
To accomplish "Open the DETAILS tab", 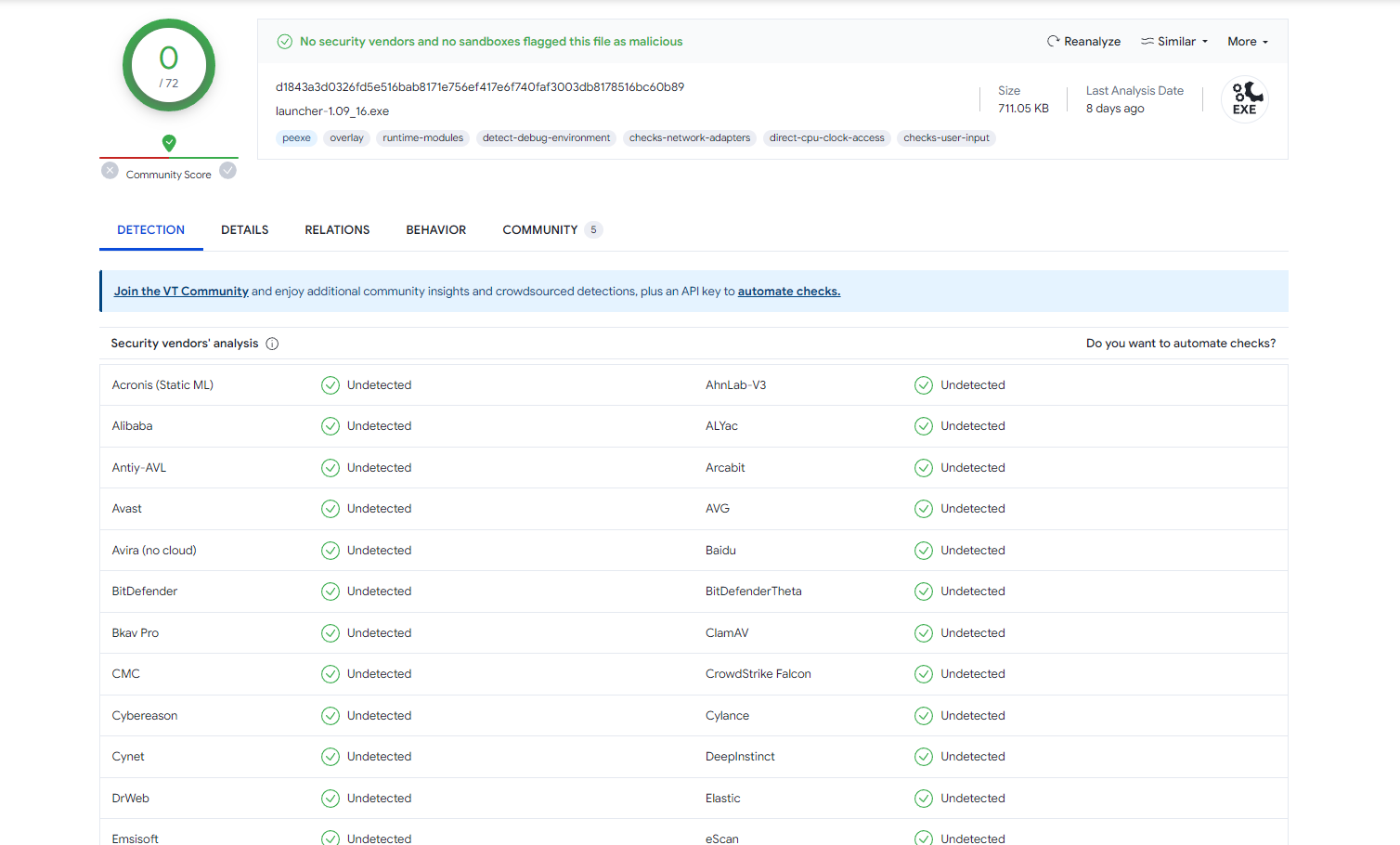I will tap(245, 230).
